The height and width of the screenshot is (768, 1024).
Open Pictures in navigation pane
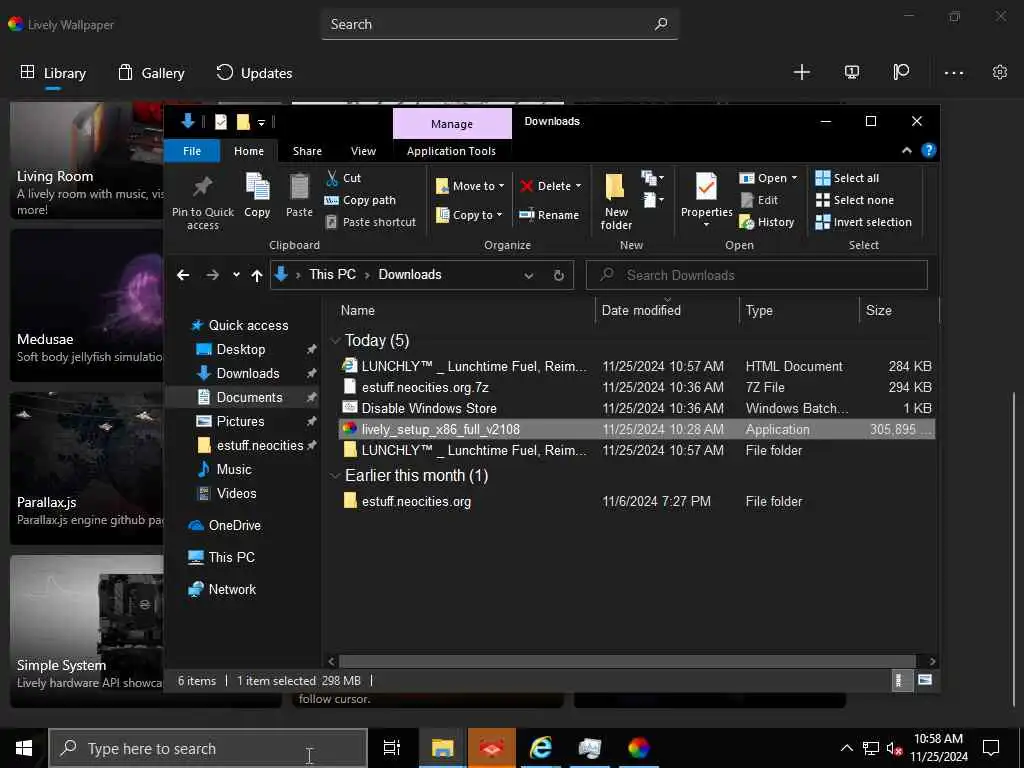[x=240, y=421]
